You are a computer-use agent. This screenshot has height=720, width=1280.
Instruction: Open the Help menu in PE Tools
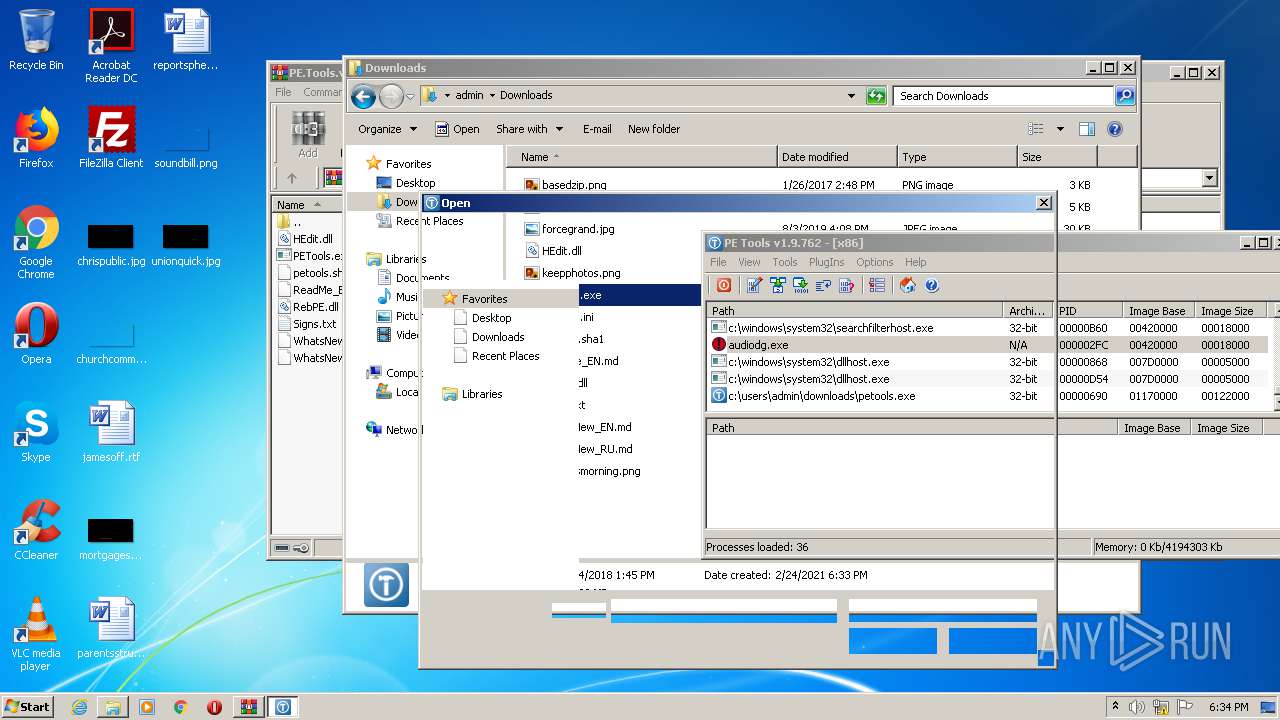point(915,262)
